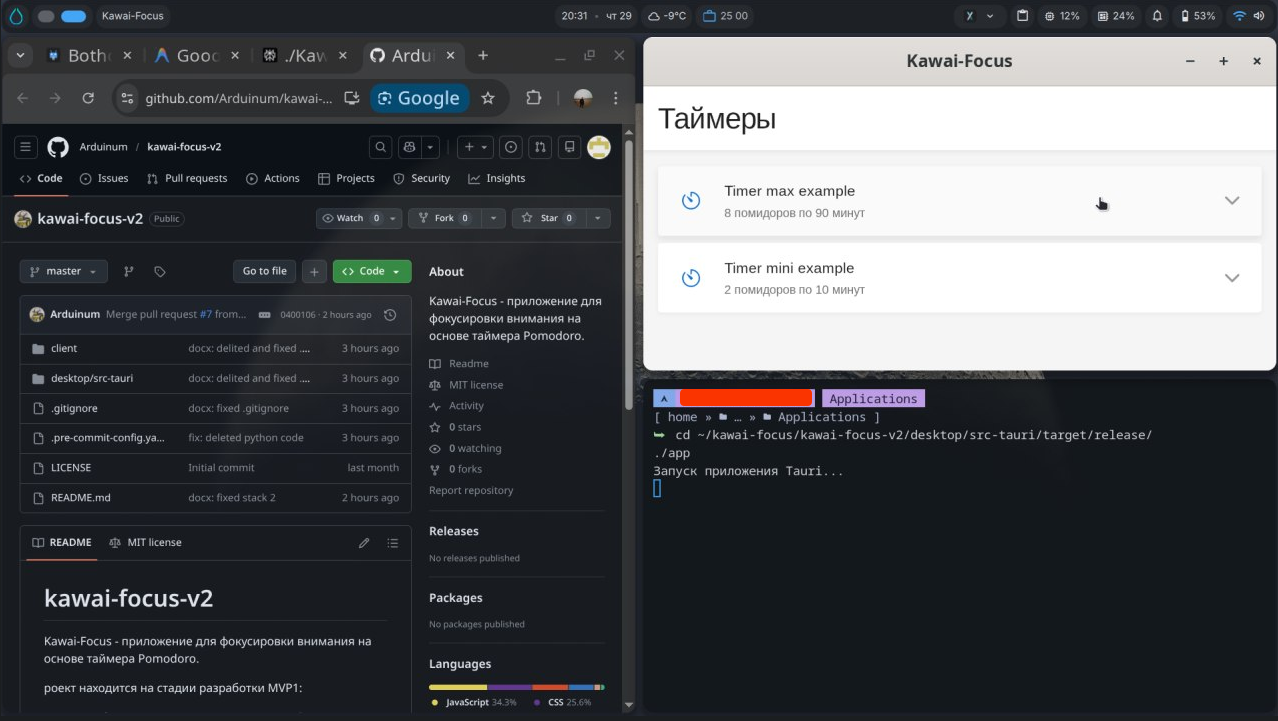Screen dimensions: 1278x721
Task: Expand the Timer mini example row
Action: pyautogui.click(x=1231, y=278)
